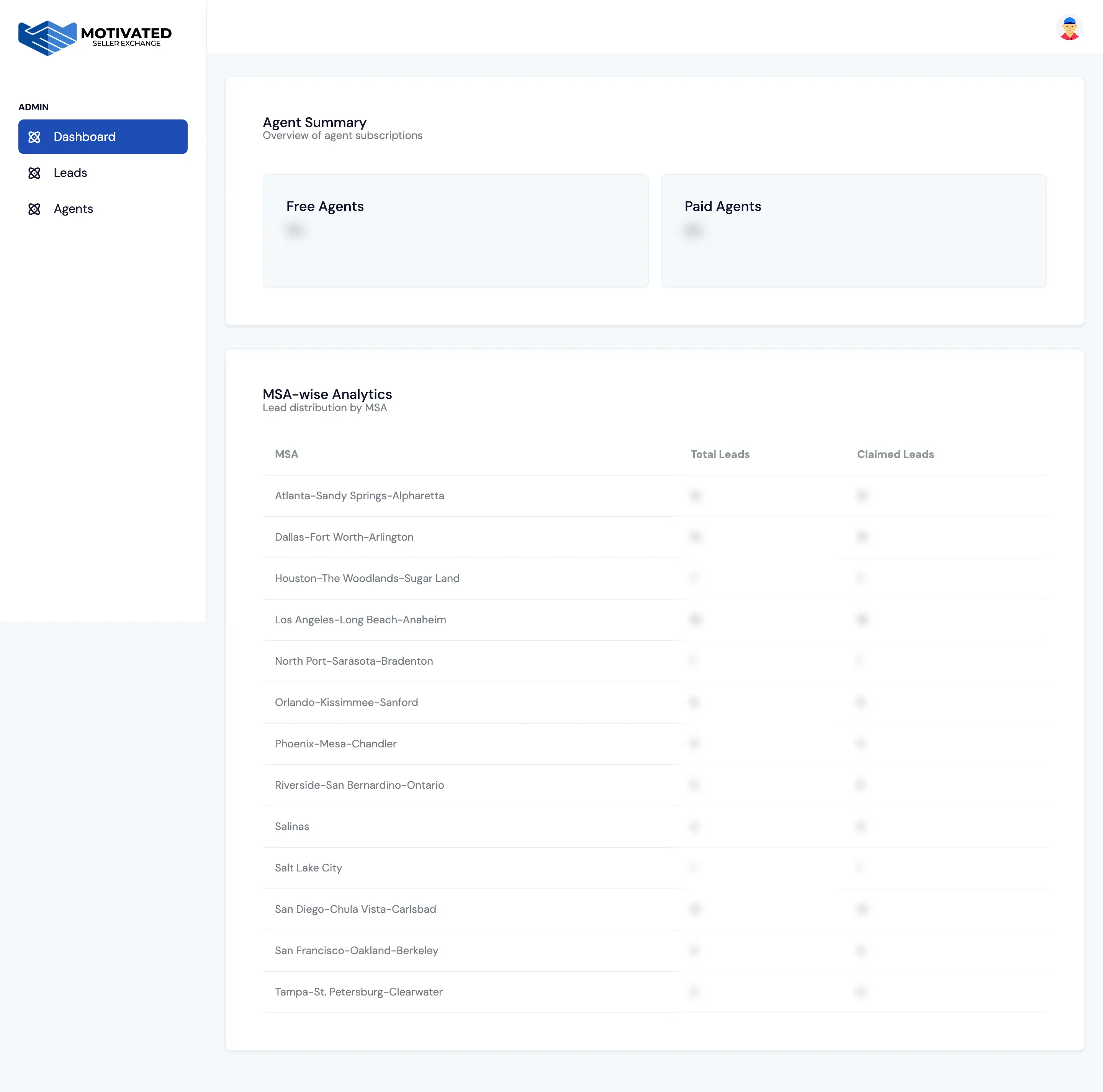Click the Tampa-St. Petersburg-Clearwater row

point(358,992)
